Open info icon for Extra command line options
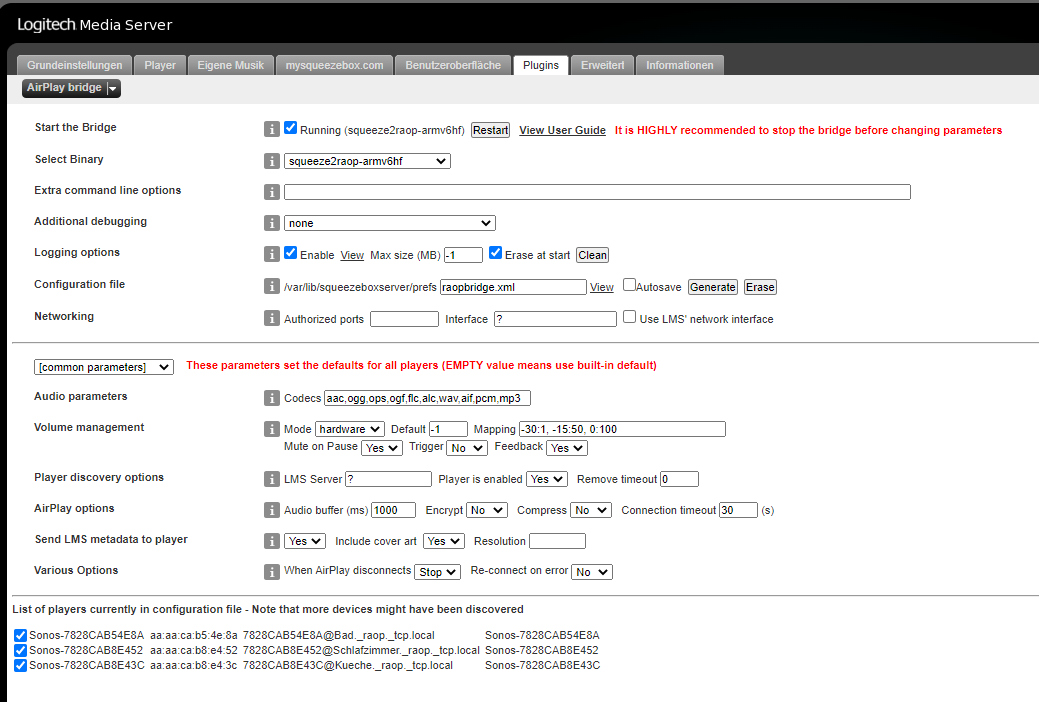Image resolution: width=1039 pixels, height=702 pixels. click(x=272, y=192)
